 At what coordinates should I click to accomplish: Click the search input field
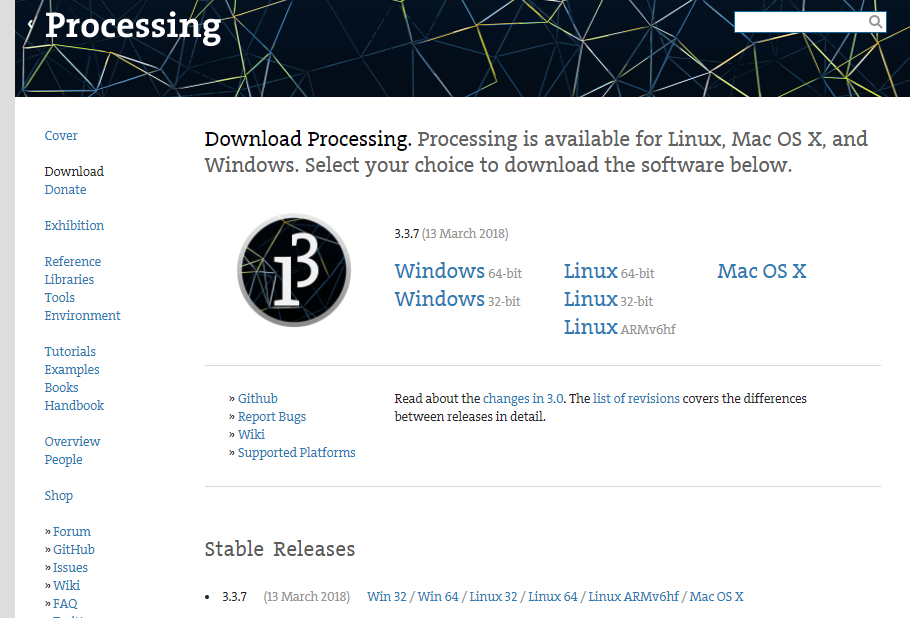tap(801, 22)
